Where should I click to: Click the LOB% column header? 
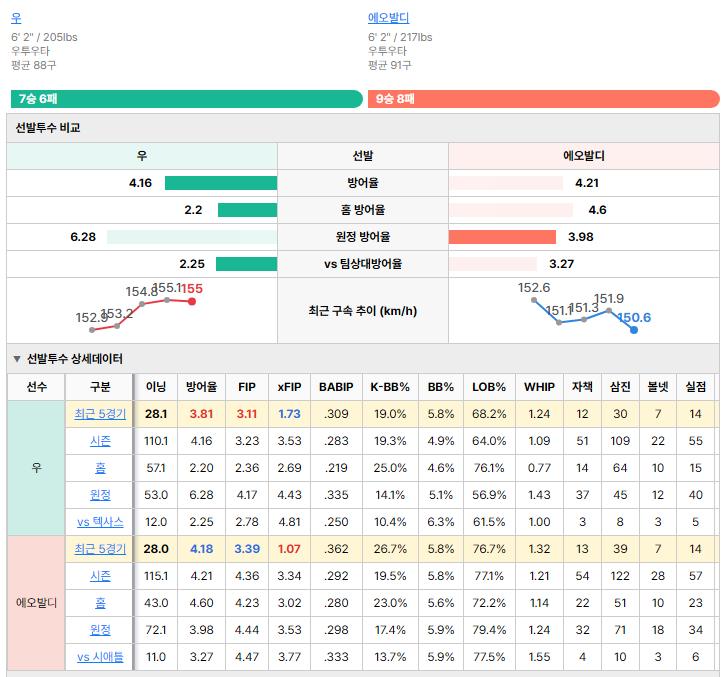coord(489,387)
